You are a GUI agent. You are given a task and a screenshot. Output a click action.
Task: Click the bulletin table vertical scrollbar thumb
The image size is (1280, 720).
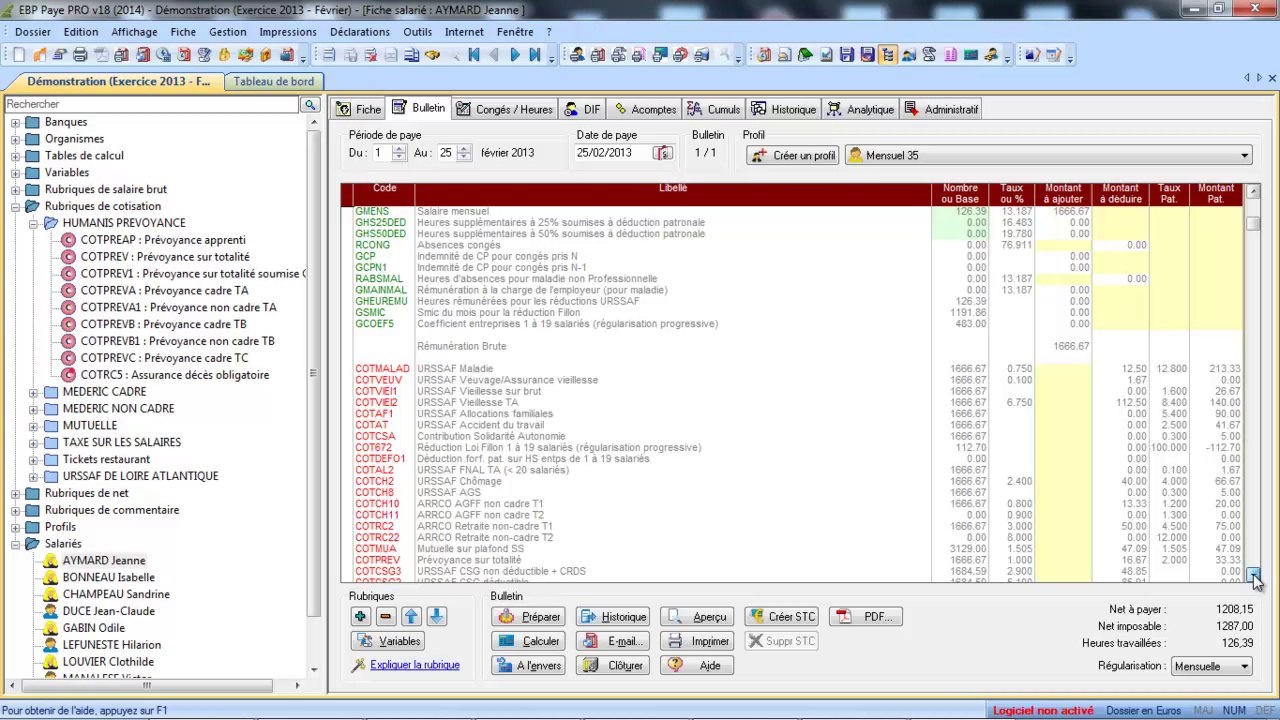pyautogui.click(x=1254, y=224)
